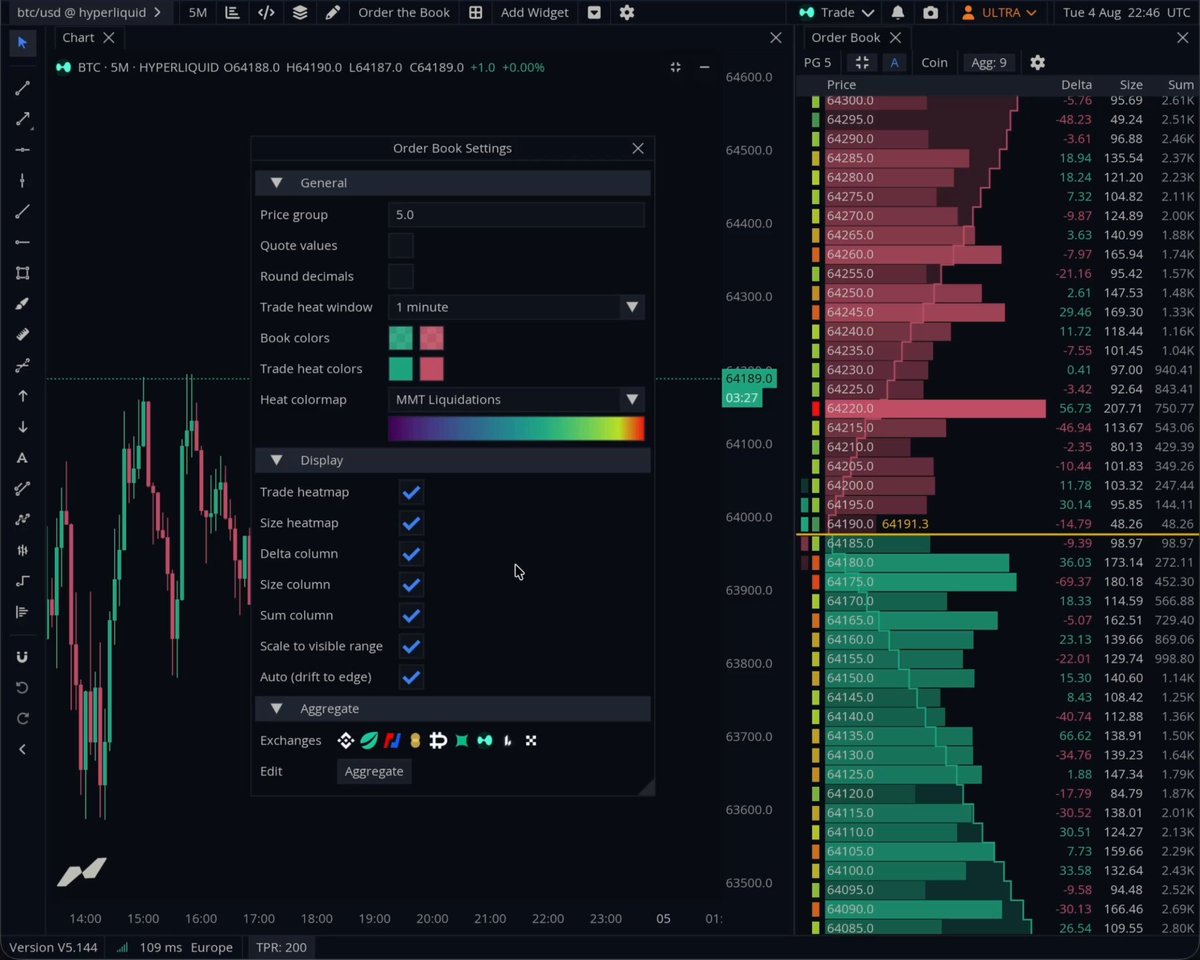
Task: Click Order the Book in top bar
Action: click(x=404, y=13)
